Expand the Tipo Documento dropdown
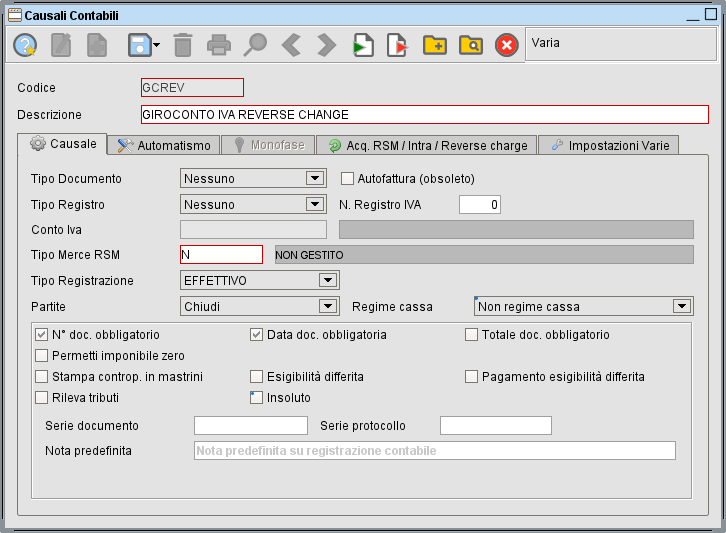The width and height of the screenshot is (726, 533). [x=315, y=178]
